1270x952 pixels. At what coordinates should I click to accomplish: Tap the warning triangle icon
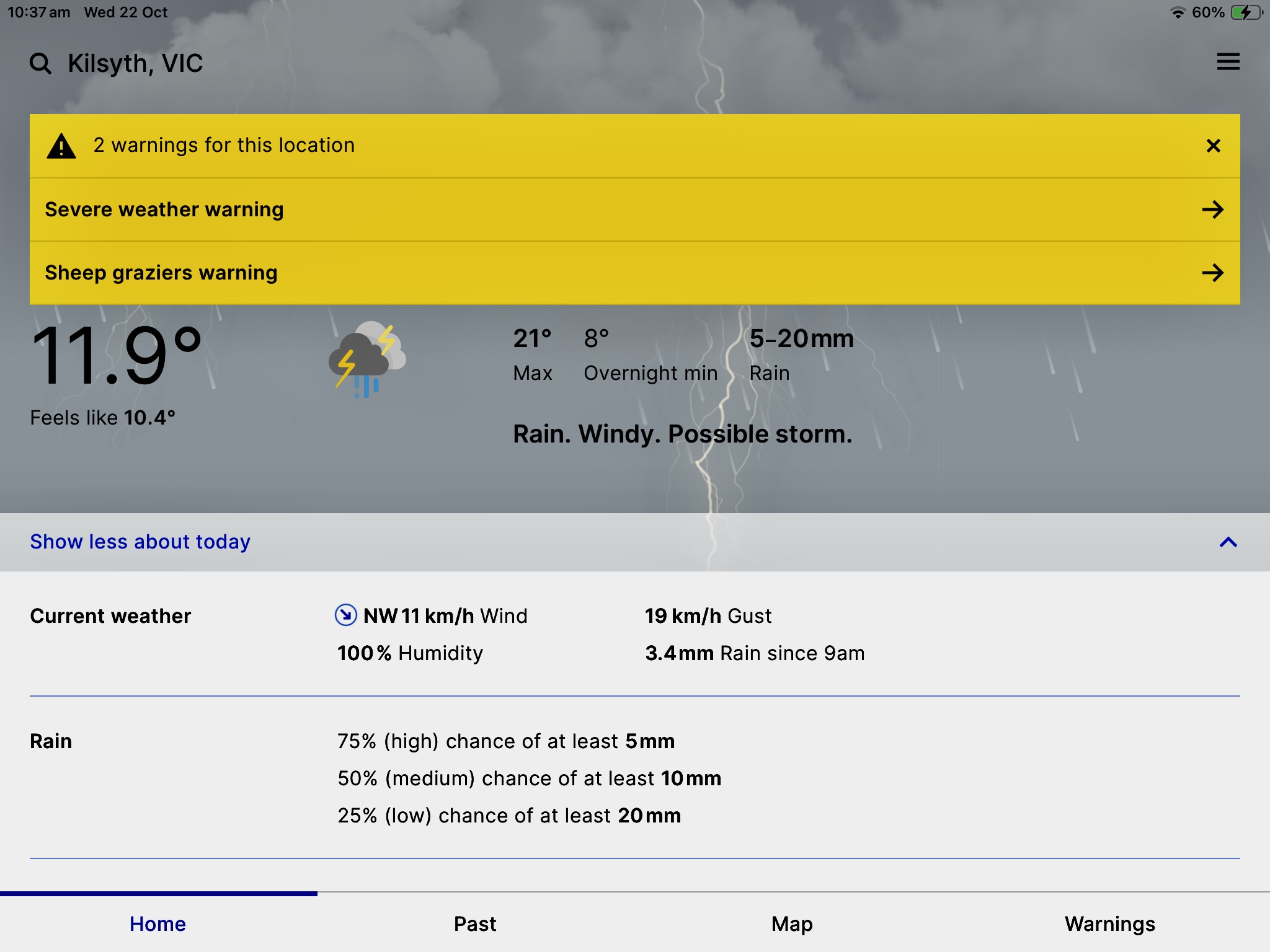[x=61, y=146]
